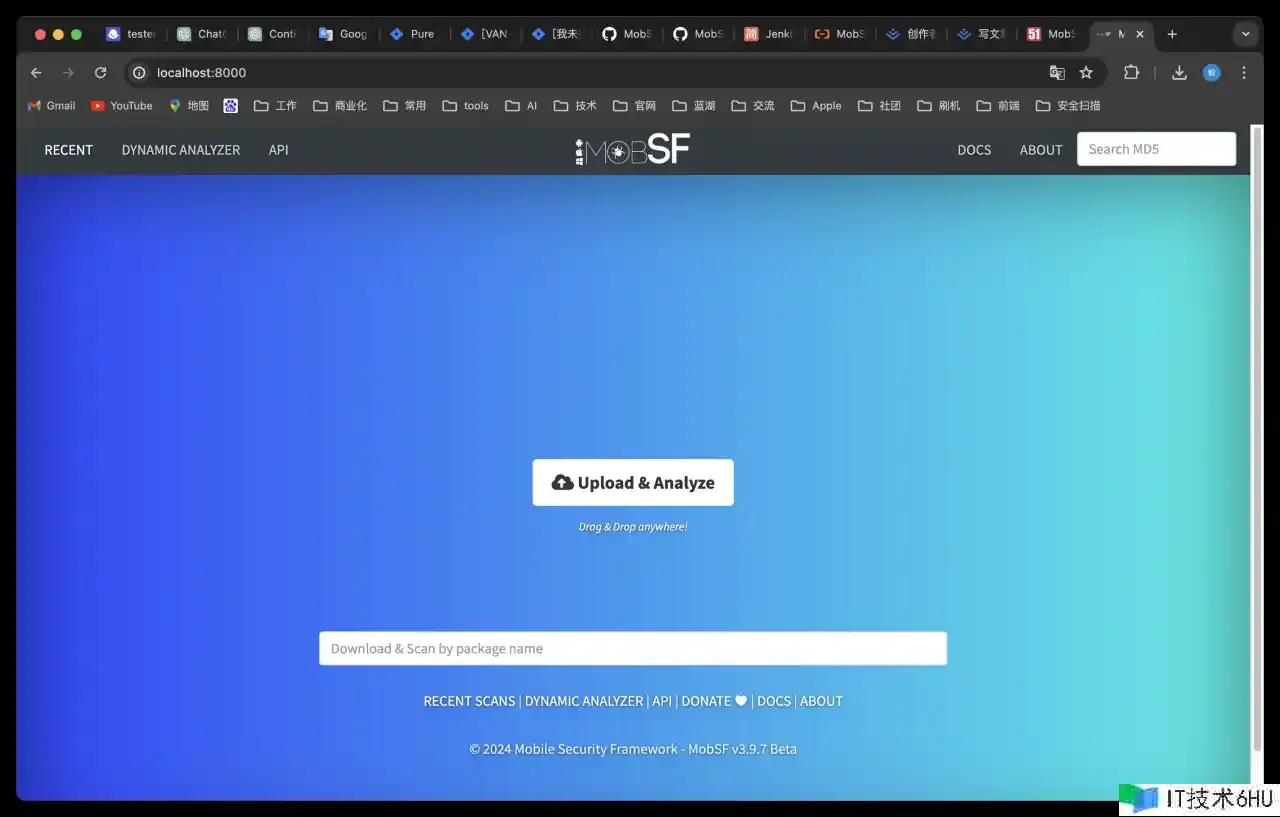This screenshot has height=817, width=1280.
Task: Reload the localhost:8000 page
Action: (x=100, y=72)
